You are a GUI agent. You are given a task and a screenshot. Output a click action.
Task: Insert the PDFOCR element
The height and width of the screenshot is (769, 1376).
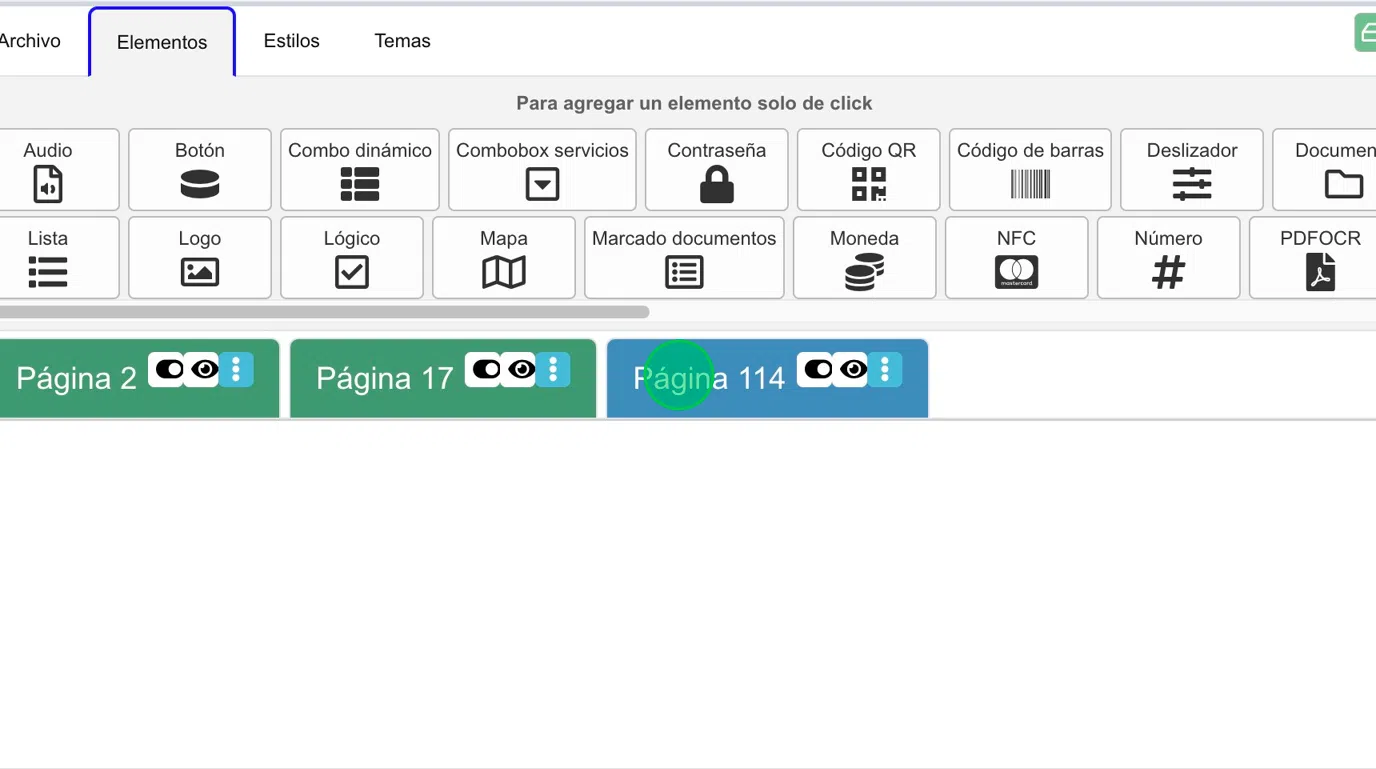point(1320,257)
